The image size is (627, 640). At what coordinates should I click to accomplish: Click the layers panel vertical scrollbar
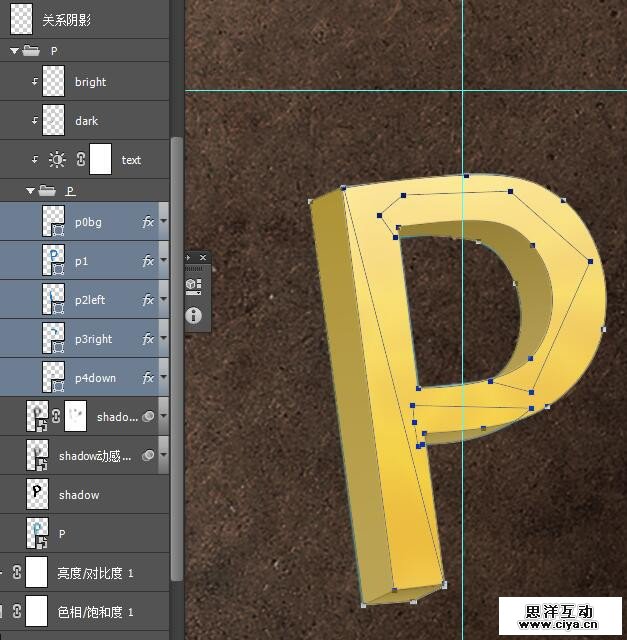(177, 350)
